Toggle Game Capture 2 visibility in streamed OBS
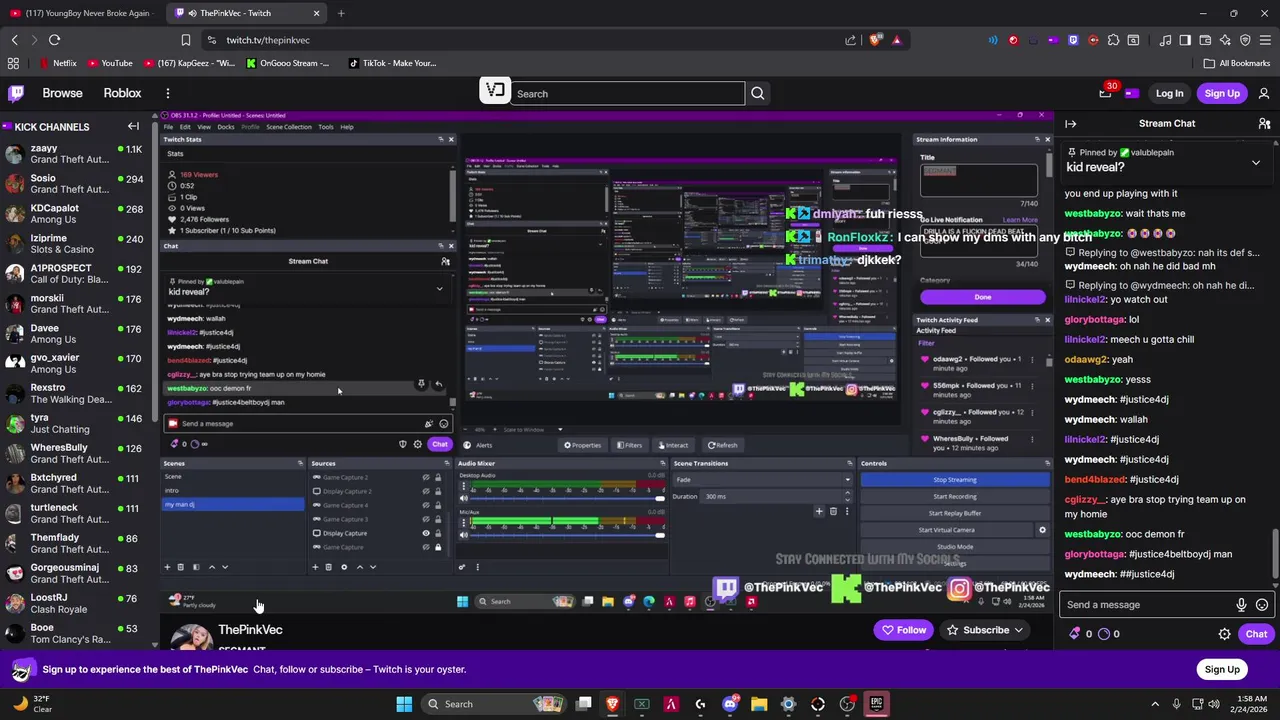This screenshot has width=1280, height=720. tap(426, 477)
